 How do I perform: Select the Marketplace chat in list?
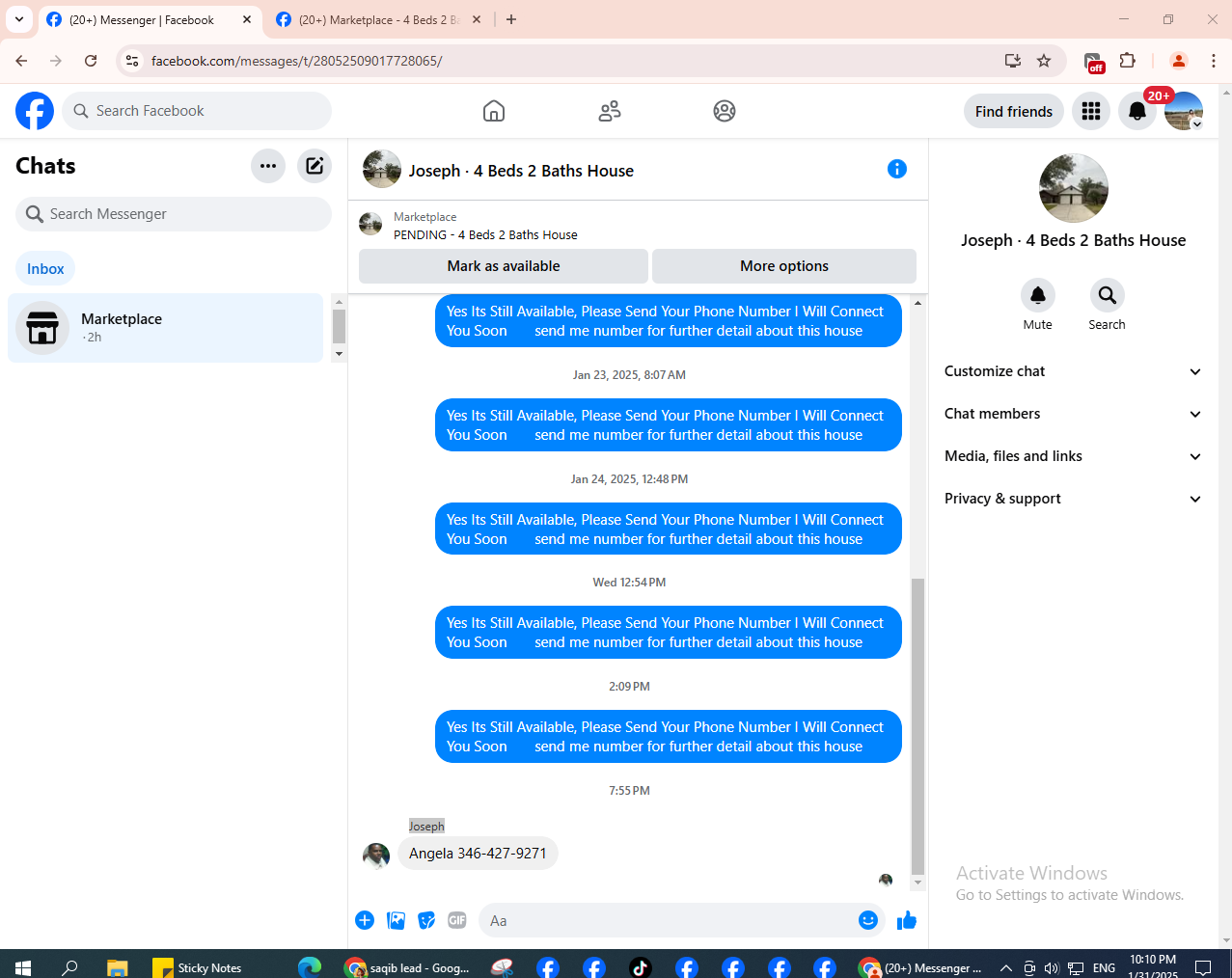[166, 328]
